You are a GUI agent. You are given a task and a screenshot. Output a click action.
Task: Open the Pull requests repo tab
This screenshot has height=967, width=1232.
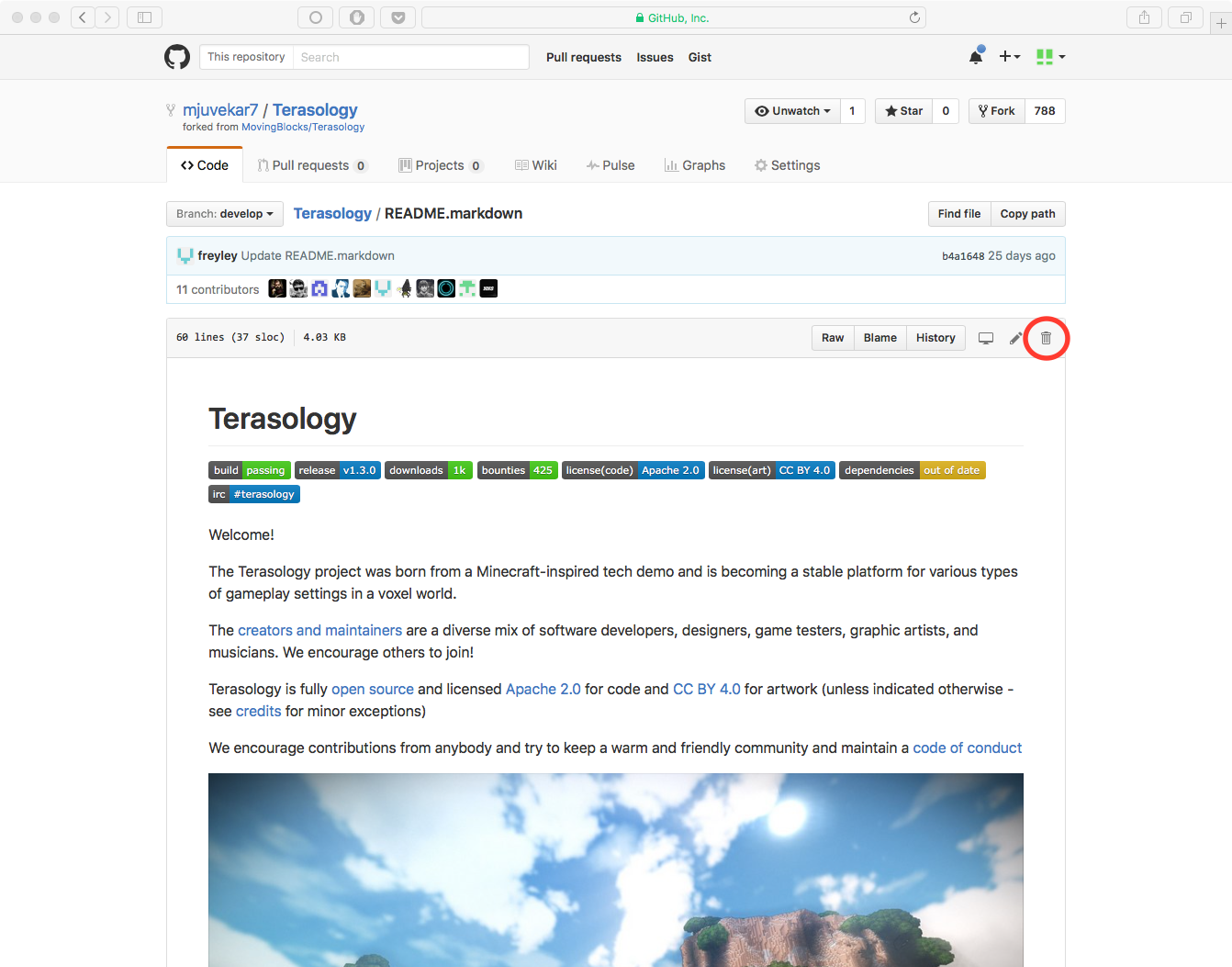[312, 165]
